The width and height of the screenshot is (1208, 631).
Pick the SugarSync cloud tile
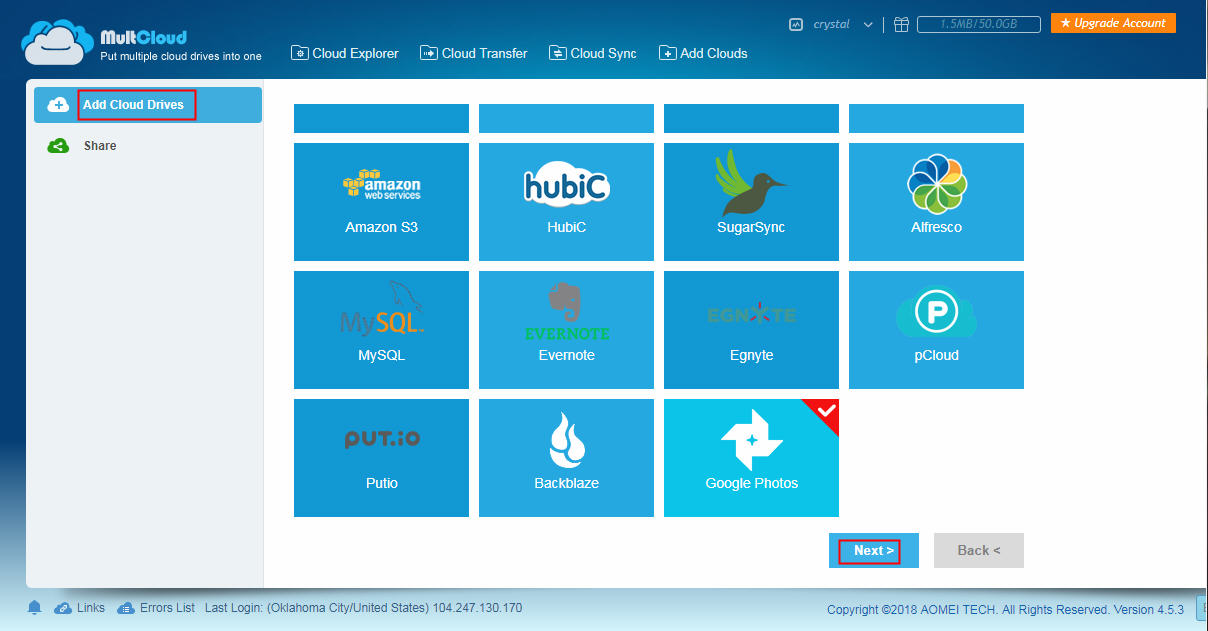coord(751,202)
